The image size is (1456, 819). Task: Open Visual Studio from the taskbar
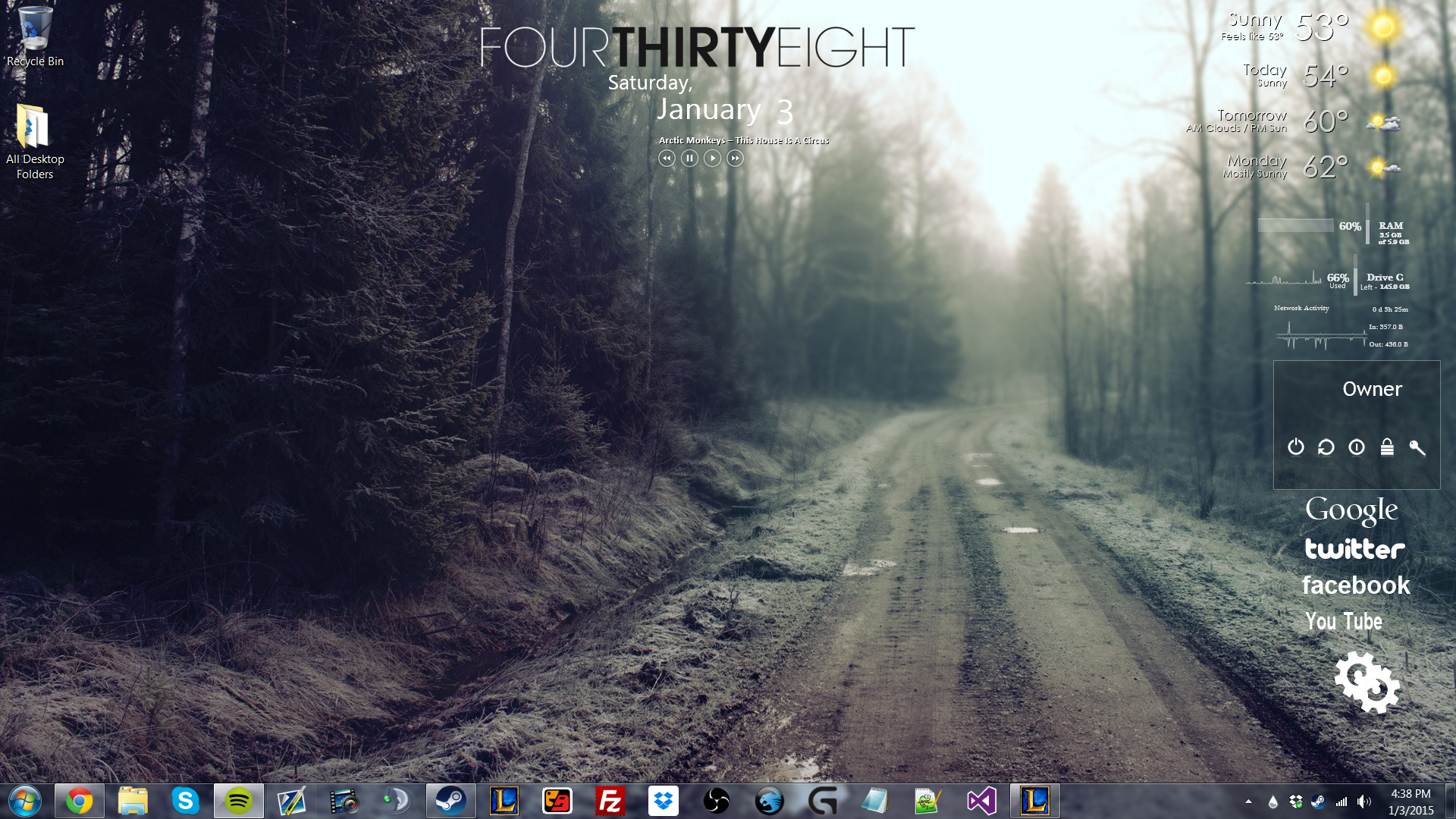(x=981, y=801)
